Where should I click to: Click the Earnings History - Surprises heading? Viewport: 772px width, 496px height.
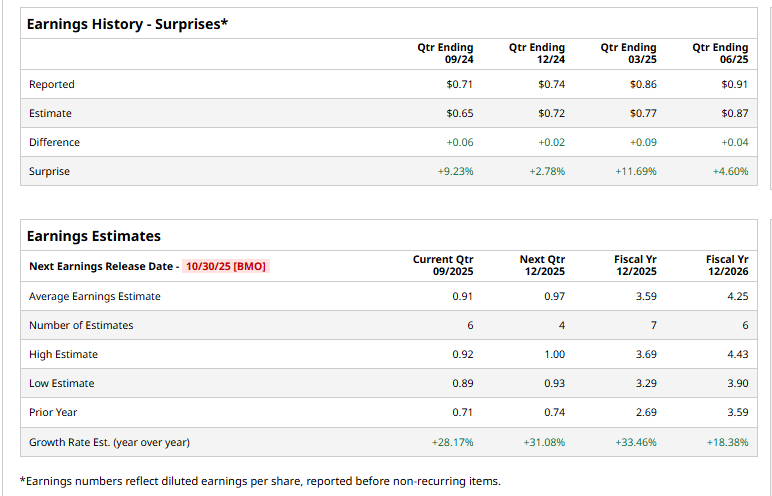point(127,23)
